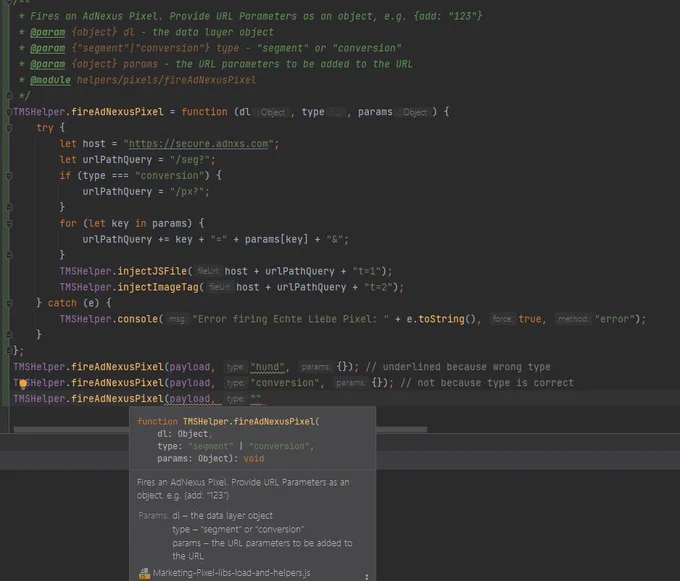Click the comment '// not because type is correct'
This screenshot has width=680, height=581.
click(487, 383)
